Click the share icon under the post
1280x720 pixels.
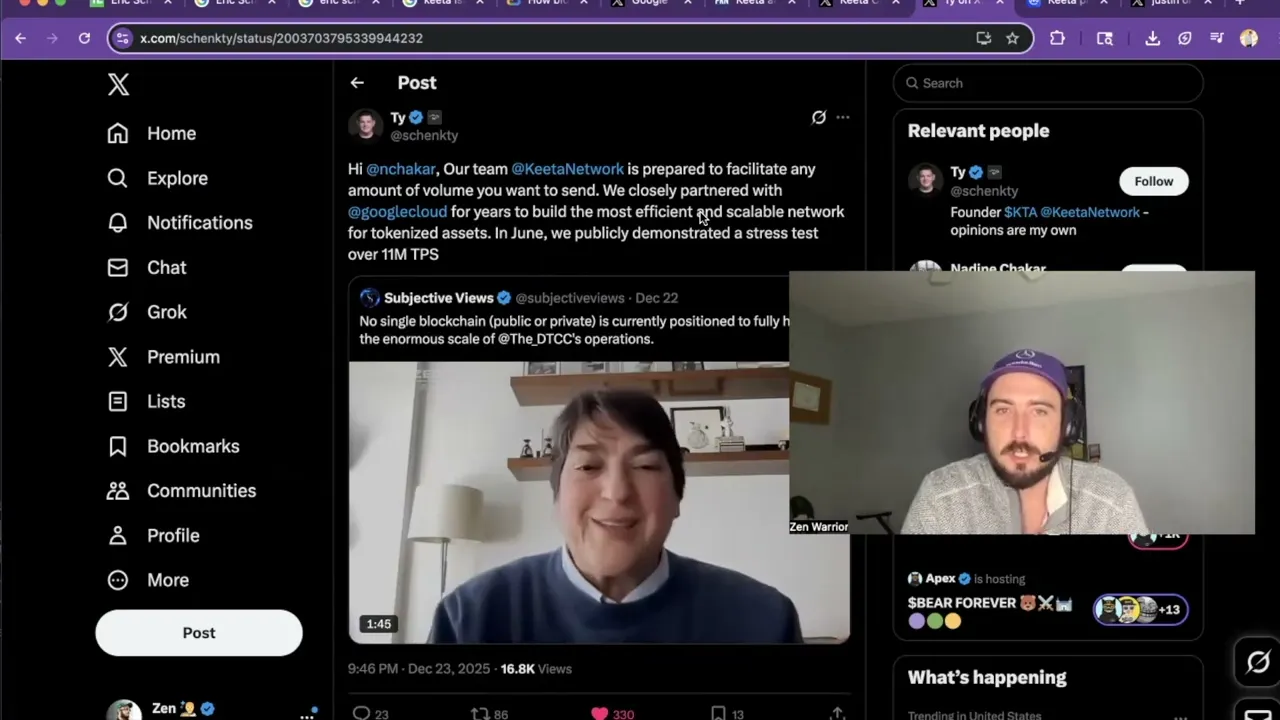[x=837, y=713]
